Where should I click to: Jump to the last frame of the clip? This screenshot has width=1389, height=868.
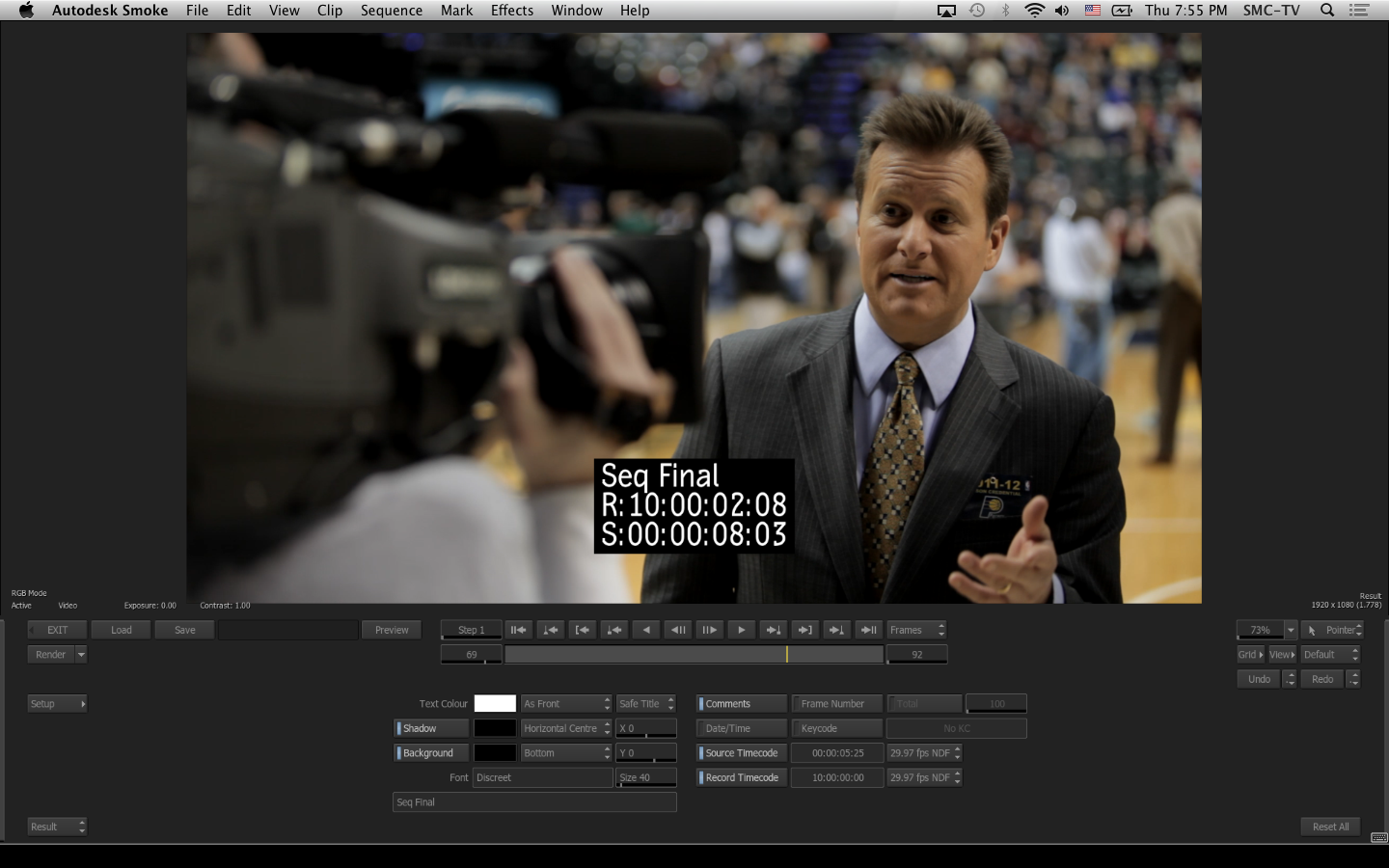(x=868, y=630)
